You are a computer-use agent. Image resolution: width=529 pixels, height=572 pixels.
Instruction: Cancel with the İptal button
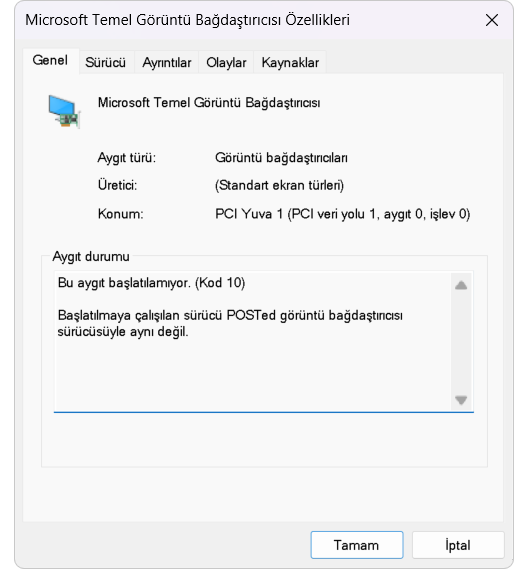pos(458,545)
